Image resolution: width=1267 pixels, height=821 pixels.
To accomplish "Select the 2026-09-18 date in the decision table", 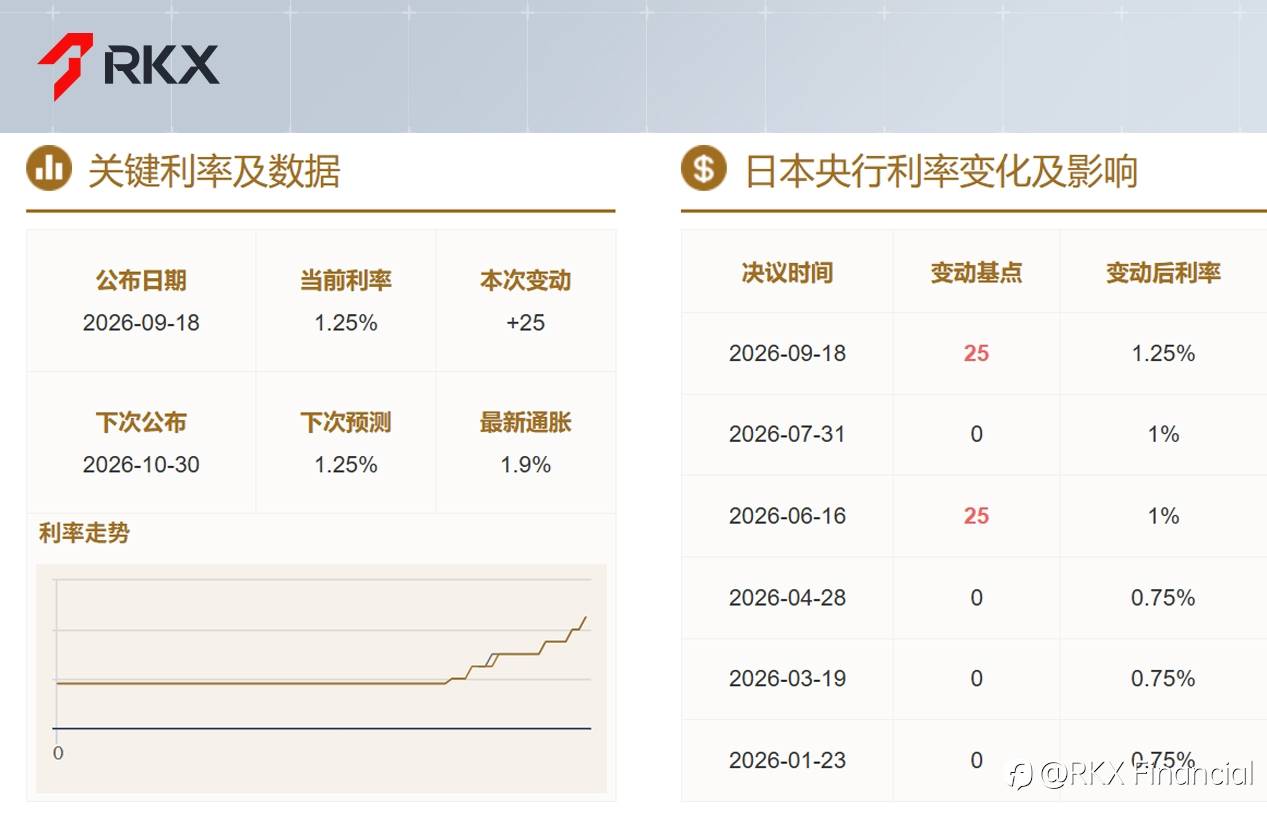I will (787, 354).
